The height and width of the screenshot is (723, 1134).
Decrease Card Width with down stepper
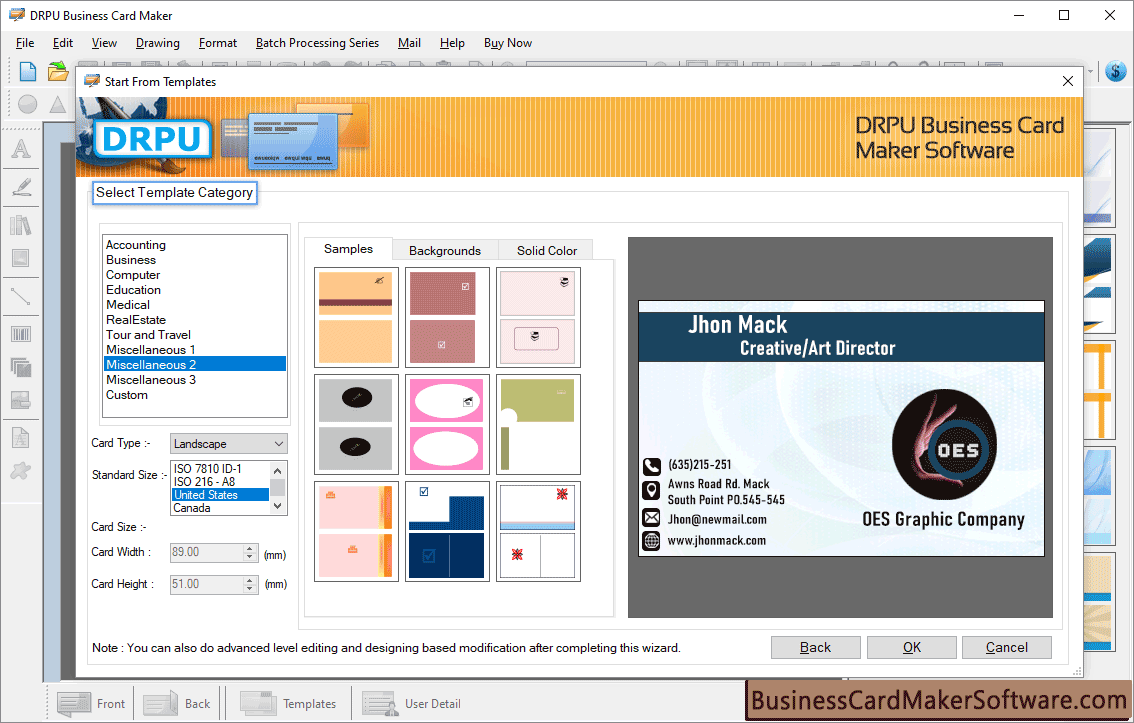click(x=250, y=557)
